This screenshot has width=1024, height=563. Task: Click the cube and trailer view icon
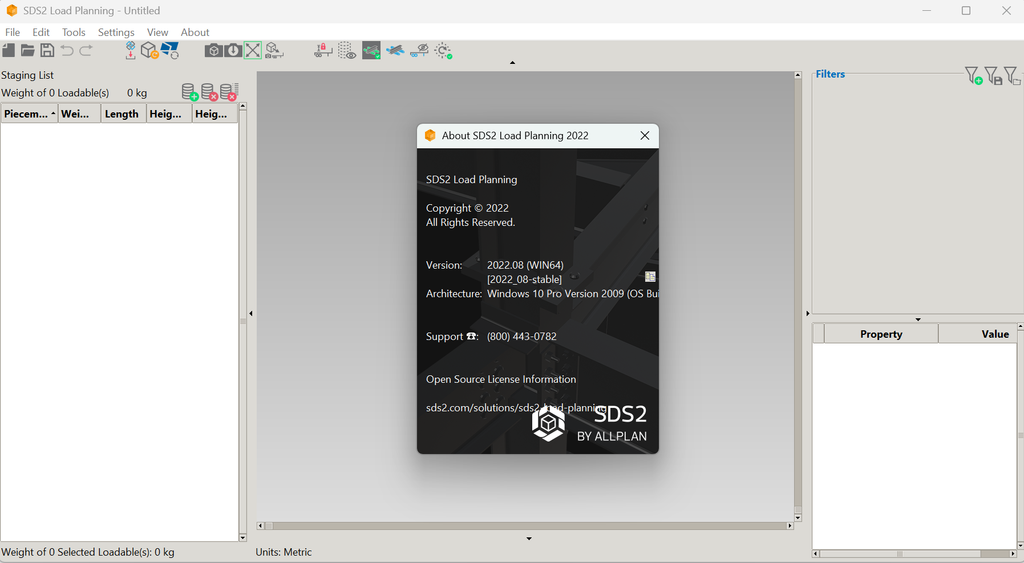tap(274, 50)
